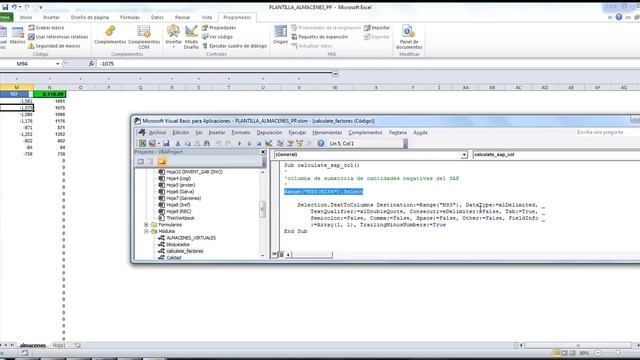
Task: Open Depuración menu in VBA editor
Action: pos(269,133)
